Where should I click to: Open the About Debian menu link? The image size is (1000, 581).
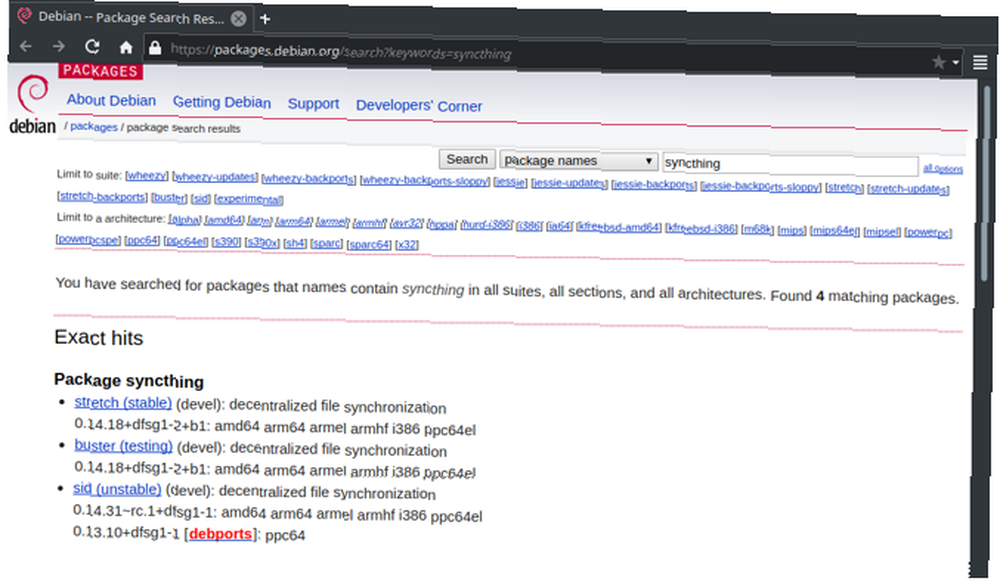point(111,100)
